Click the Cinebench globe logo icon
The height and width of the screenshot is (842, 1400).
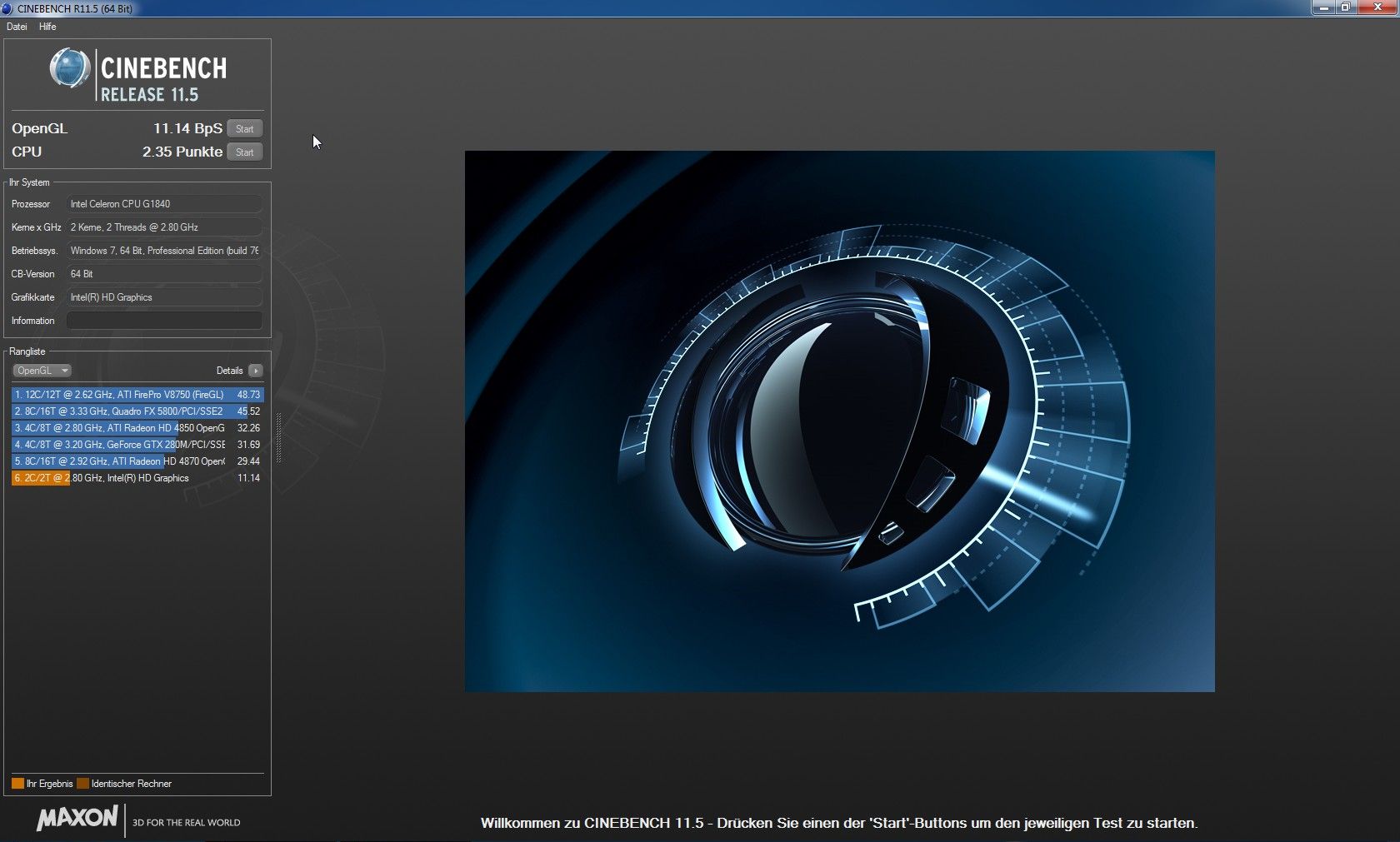click(x=69, y=68)
